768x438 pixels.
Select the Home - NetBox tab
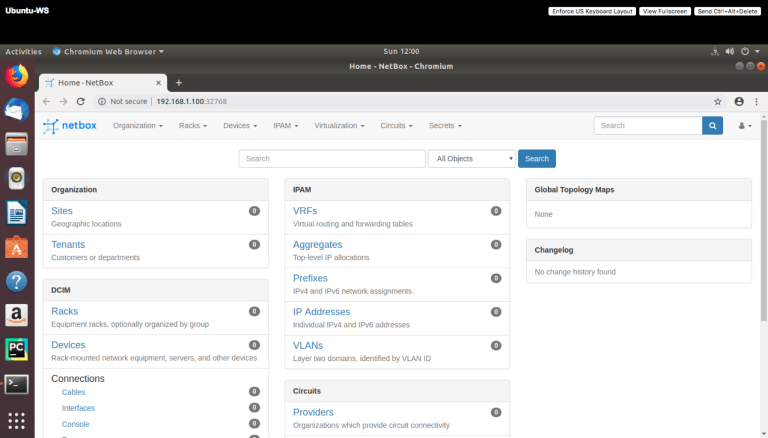click(x=103, y=83)
